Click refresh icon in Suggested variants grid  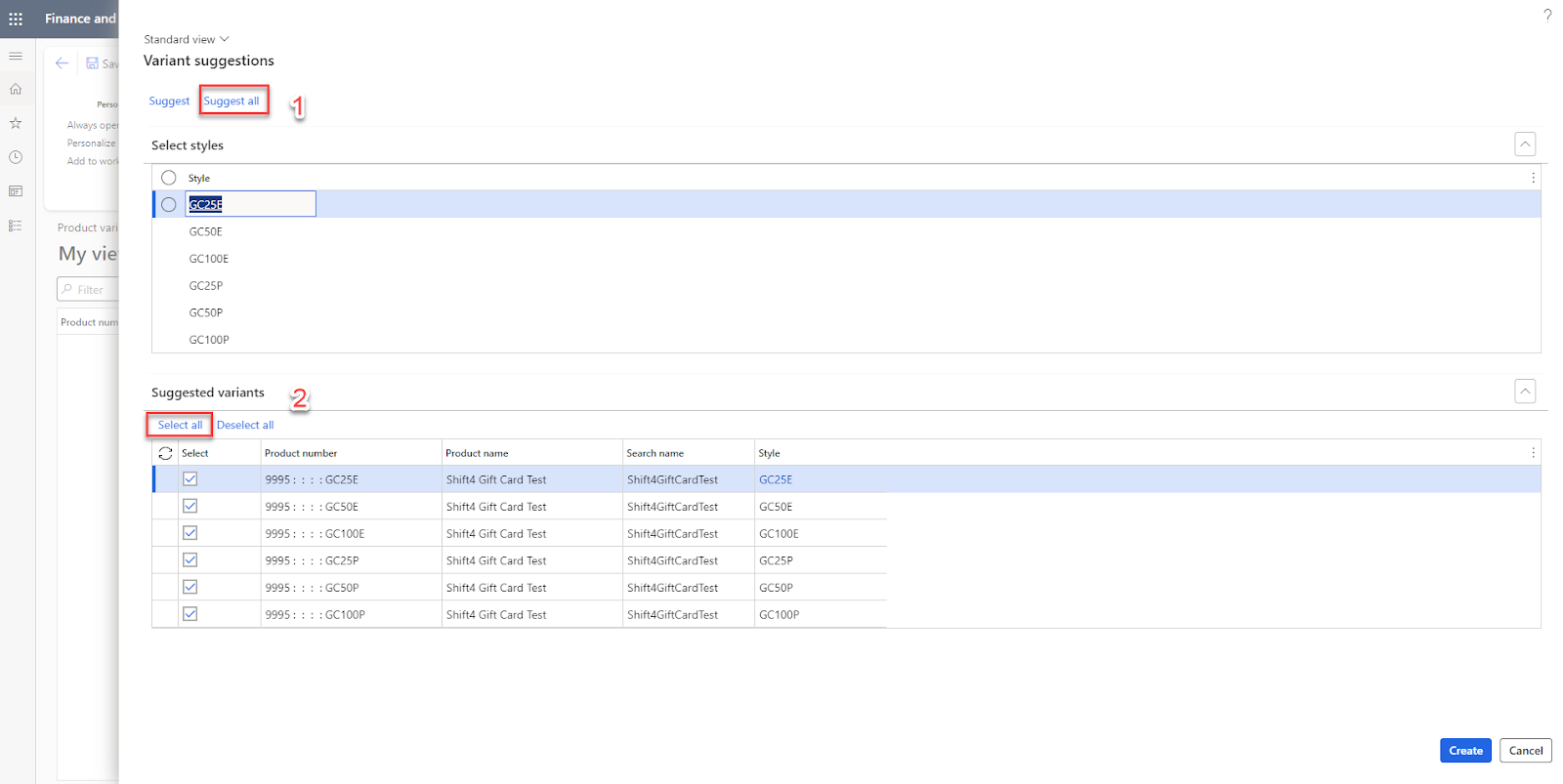165,453
